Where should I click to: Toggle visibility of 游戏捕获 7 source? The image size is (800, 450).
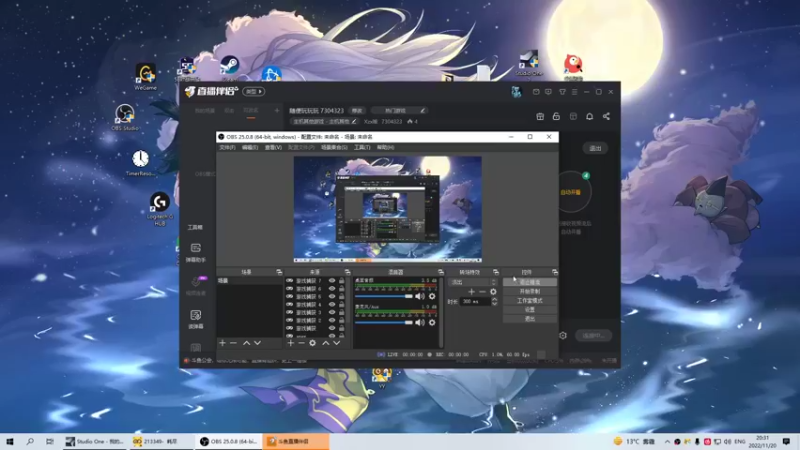[332, 281]
